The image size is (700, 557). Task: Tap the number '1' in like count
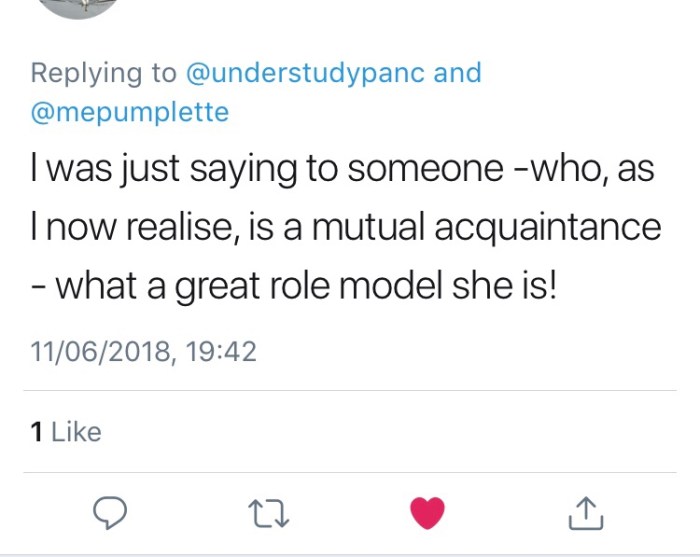click(36, 432)
